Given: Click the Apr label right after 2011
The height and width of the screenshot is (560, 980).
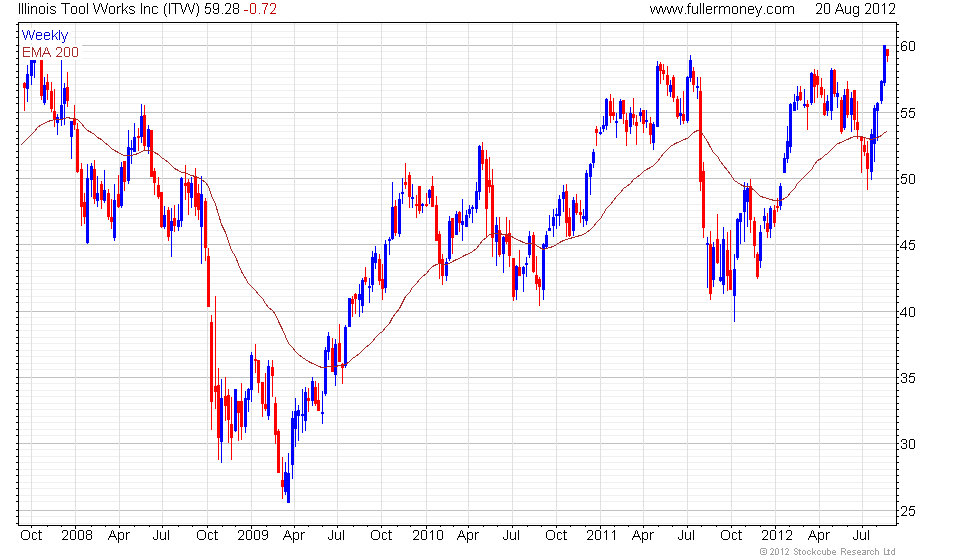Looking at the screenshot, I should pos(643,536).
